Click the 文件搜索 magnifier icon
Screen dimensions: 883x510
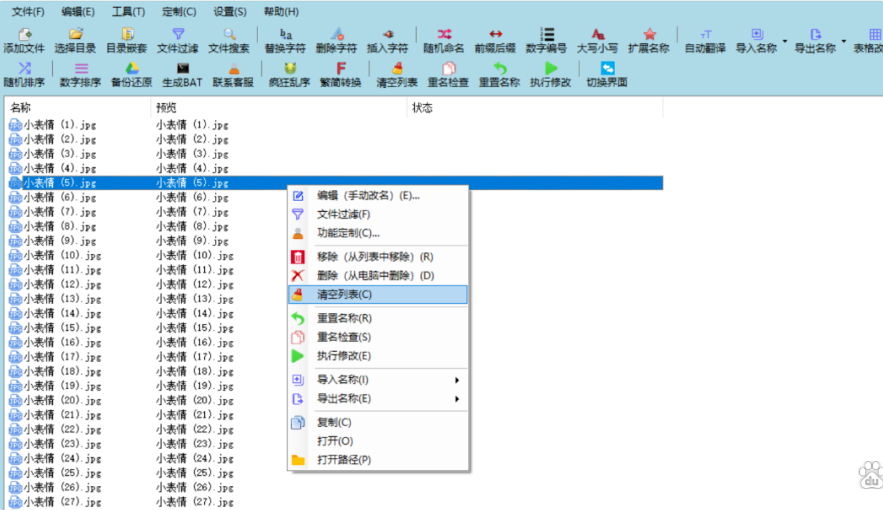pyautogui.click(x=229, y=35)
